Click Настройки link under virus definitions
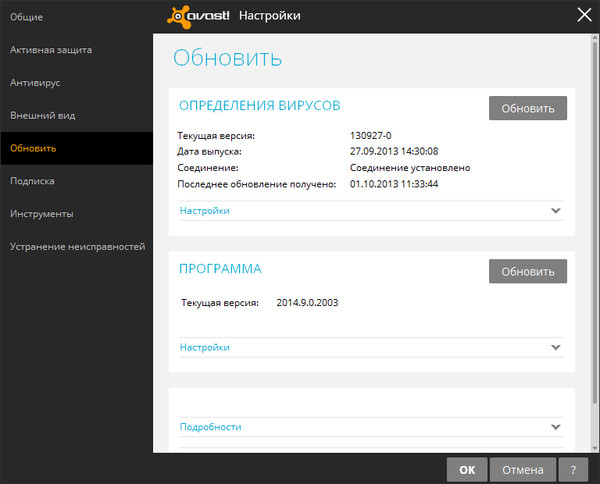Image resolution: width=600 pixels, height=484 pixels. [205, 211]
